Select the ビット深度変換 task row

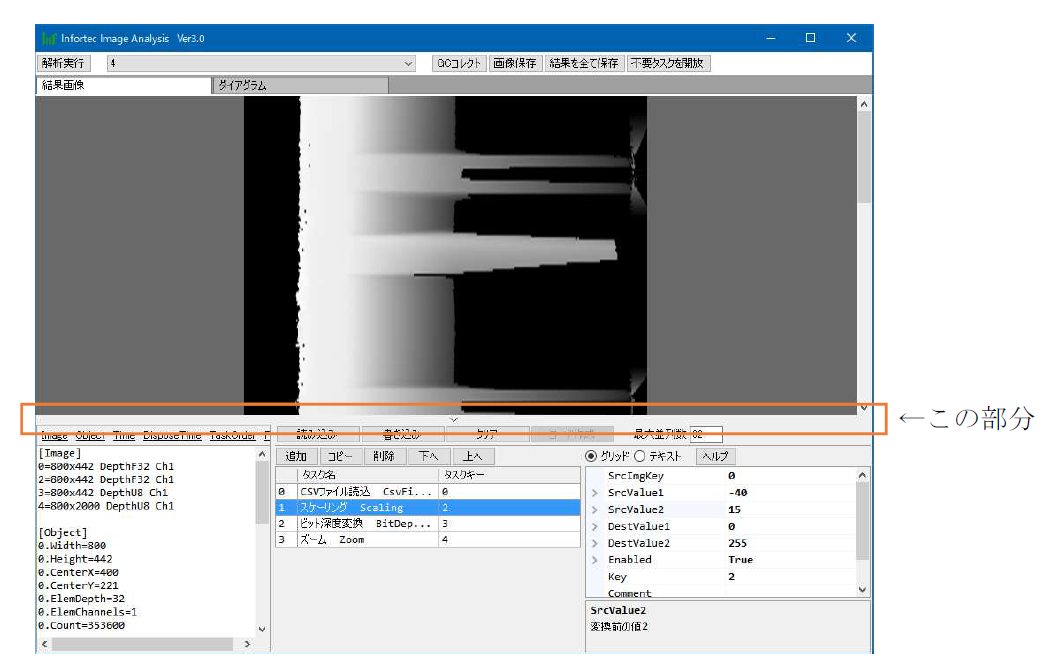pos(428,523)
